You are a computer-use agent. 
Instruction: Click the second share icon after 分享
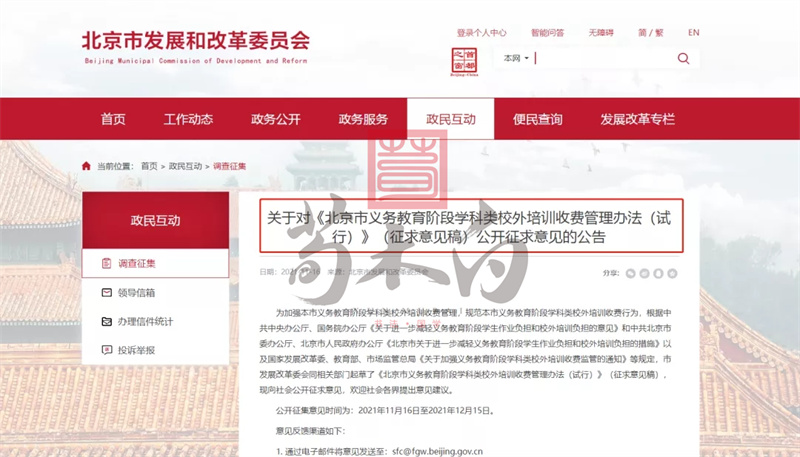644,273
